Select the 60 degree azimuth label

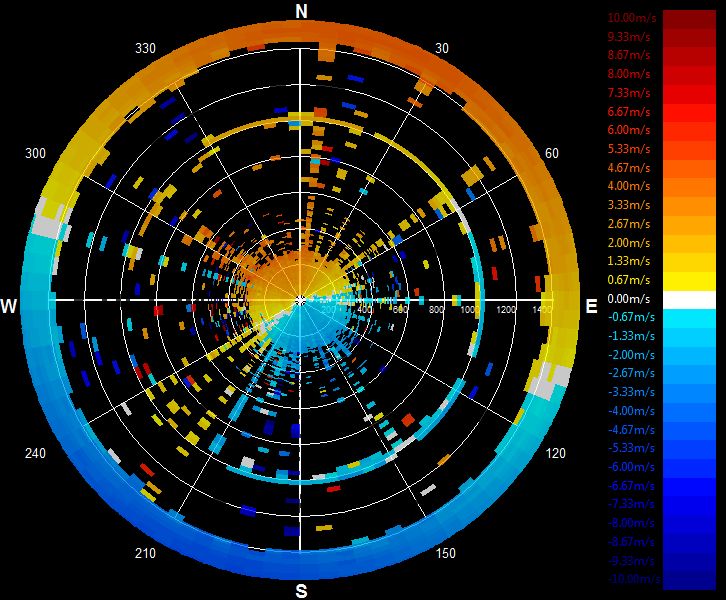[x=551, y=153]
